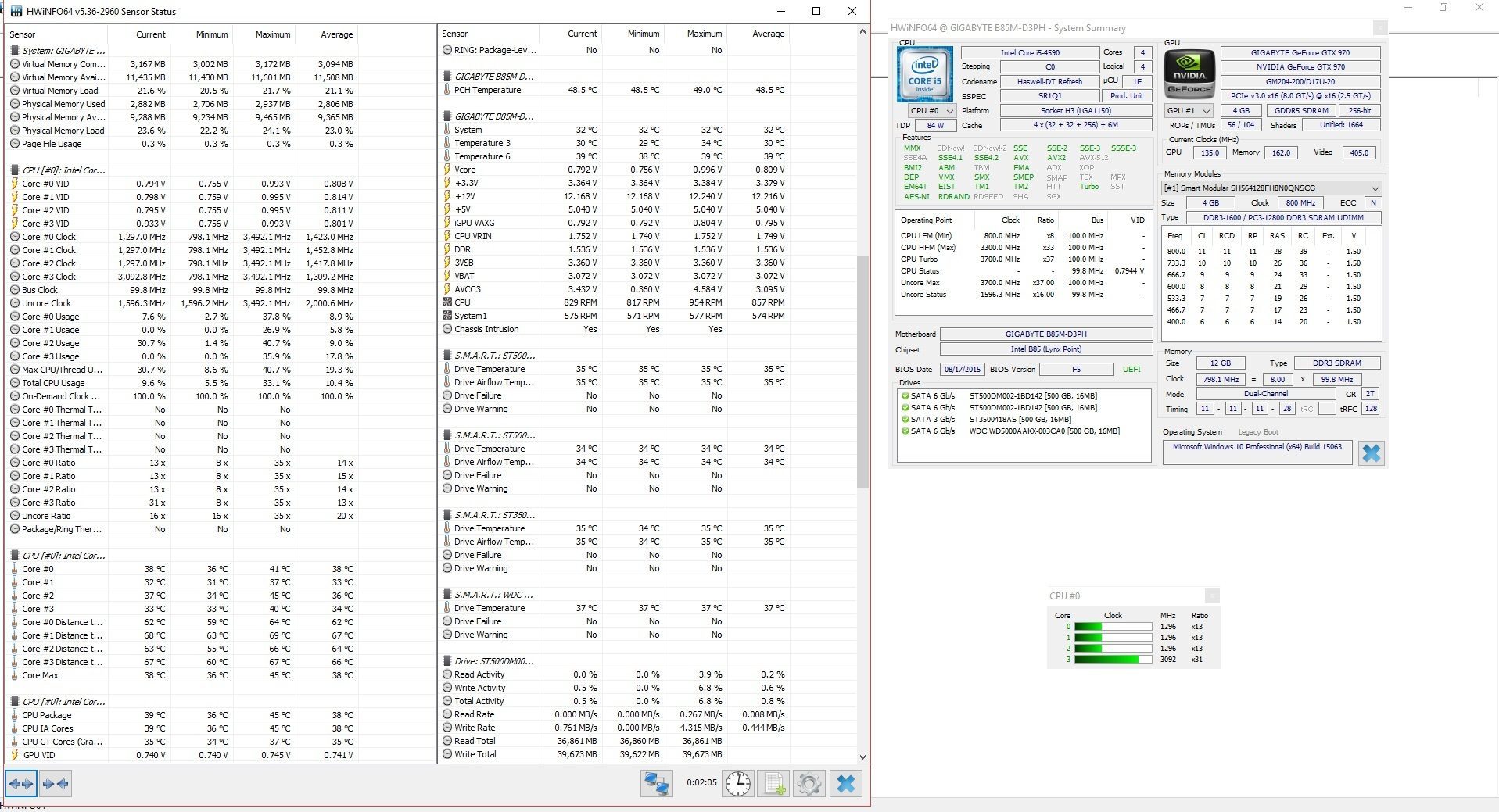
Task: Click the Total CPU Usage row
Action: coord(183,383)
